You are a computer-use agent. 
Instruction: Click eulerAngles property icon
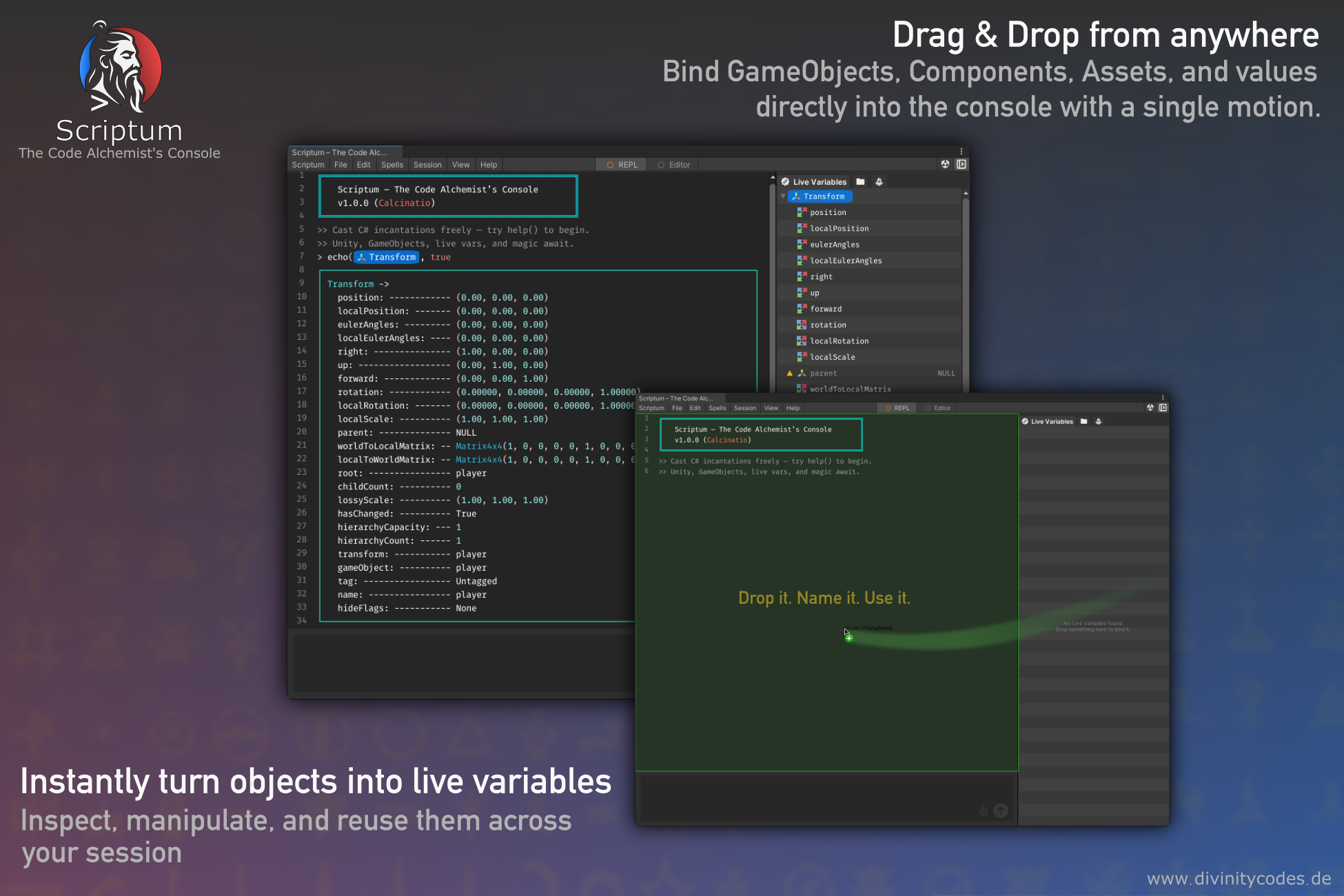pos(802,244)
